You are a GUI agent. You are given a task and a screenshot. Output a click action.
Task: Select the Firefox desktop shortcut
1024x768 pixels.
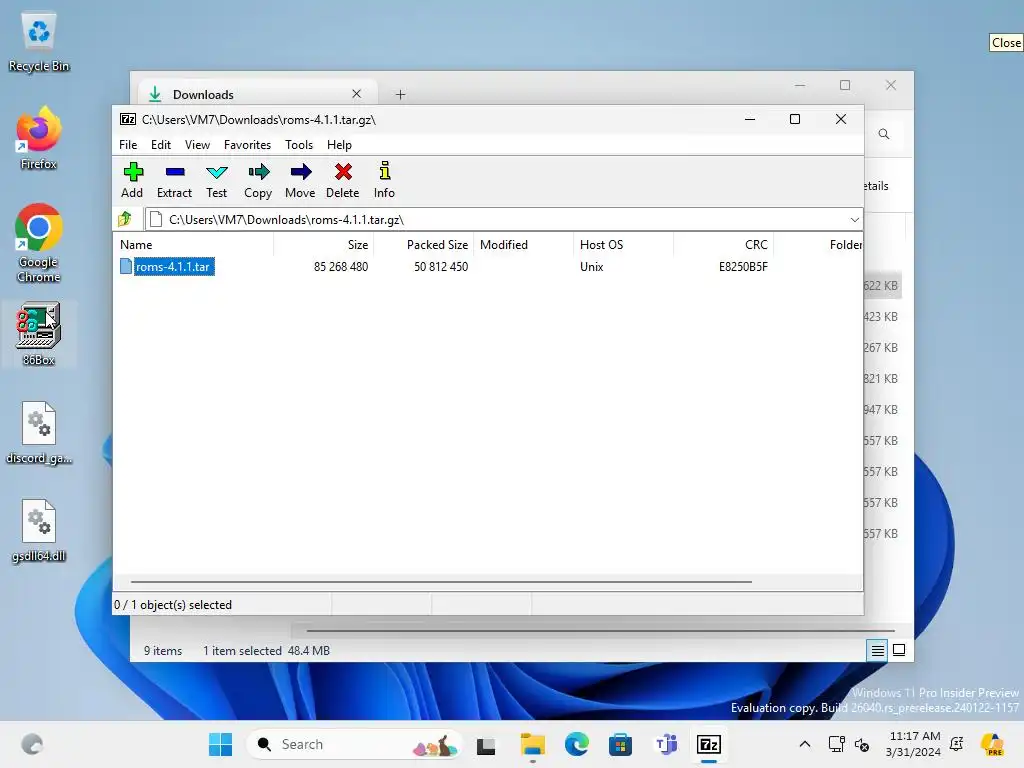click(x=39, y=139)
